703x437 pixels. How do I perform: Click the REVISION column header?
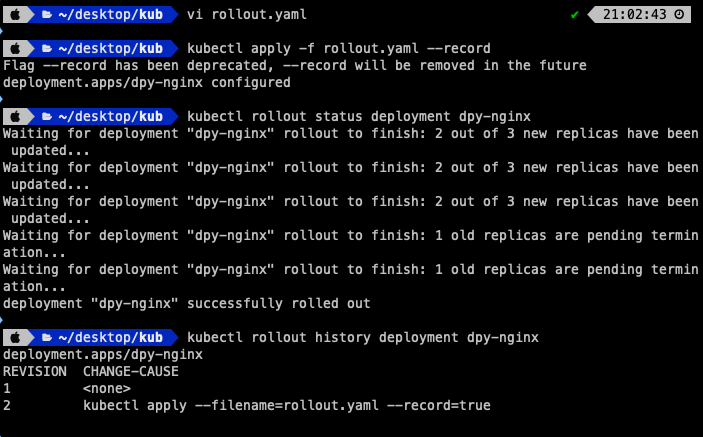coord(35,372)
